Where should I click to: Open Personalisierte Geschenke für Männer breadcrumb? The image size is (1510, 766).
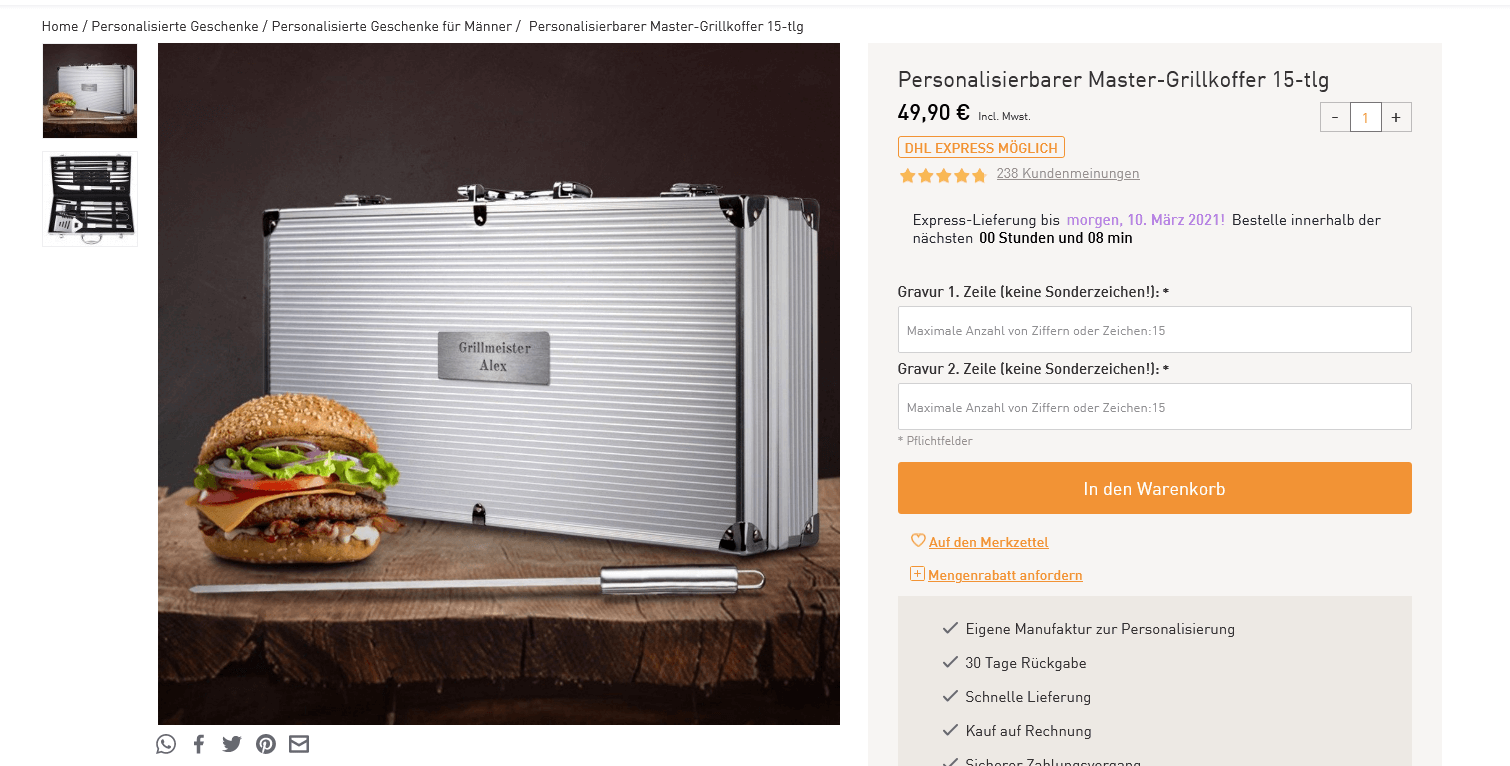pos(392,26)
